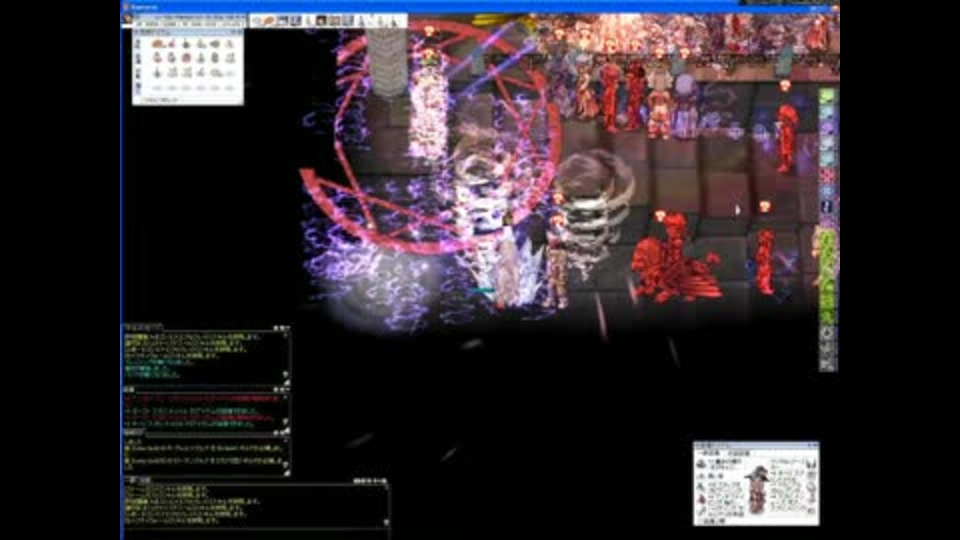The height and width of the screenshot is (540, 960).
Task: Select the first item in inventory's top row
Action: 157,44
